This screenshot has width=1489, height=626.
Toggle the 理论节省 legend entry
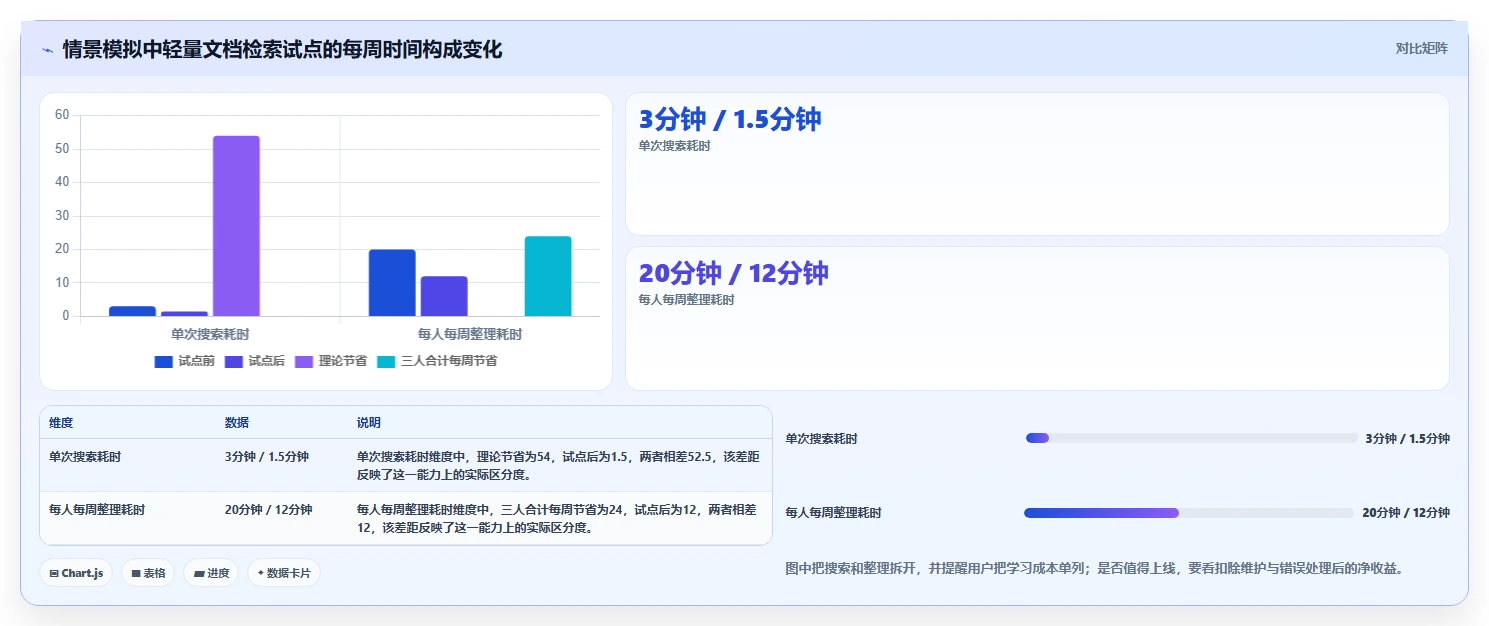pos(331,361)
